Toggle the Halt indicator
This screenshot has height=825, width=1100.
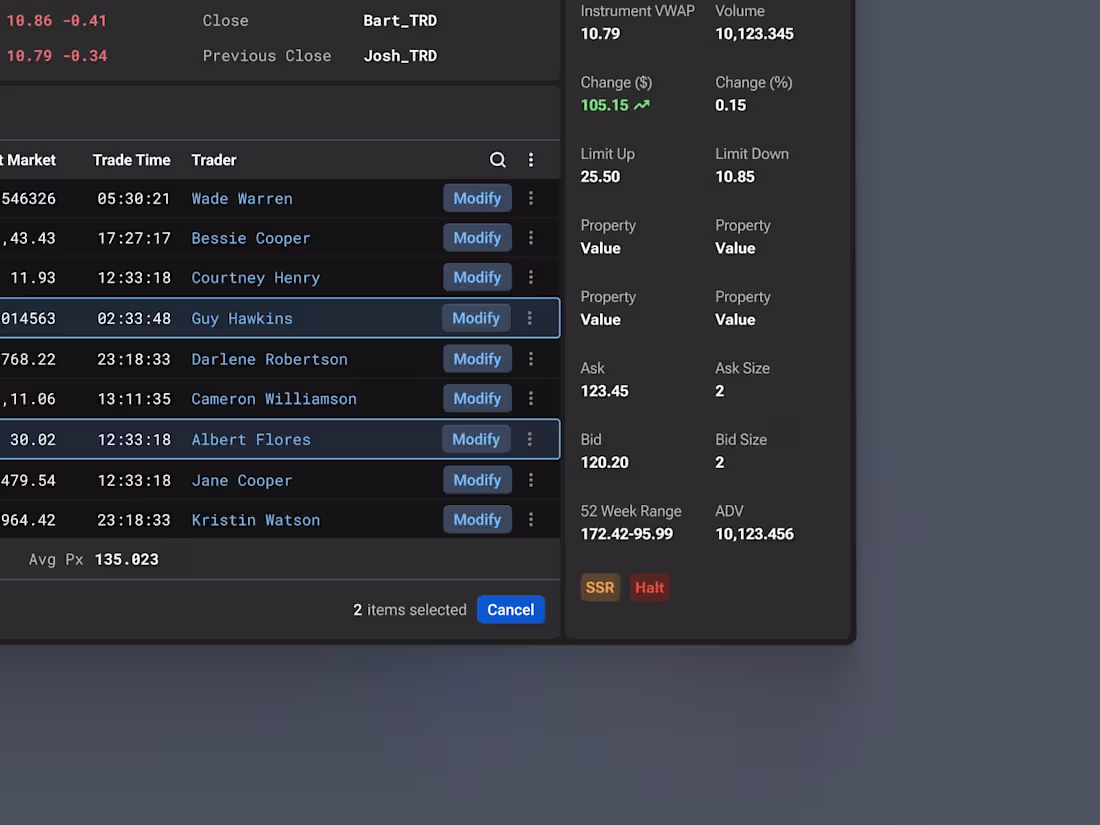coord(649,587)
